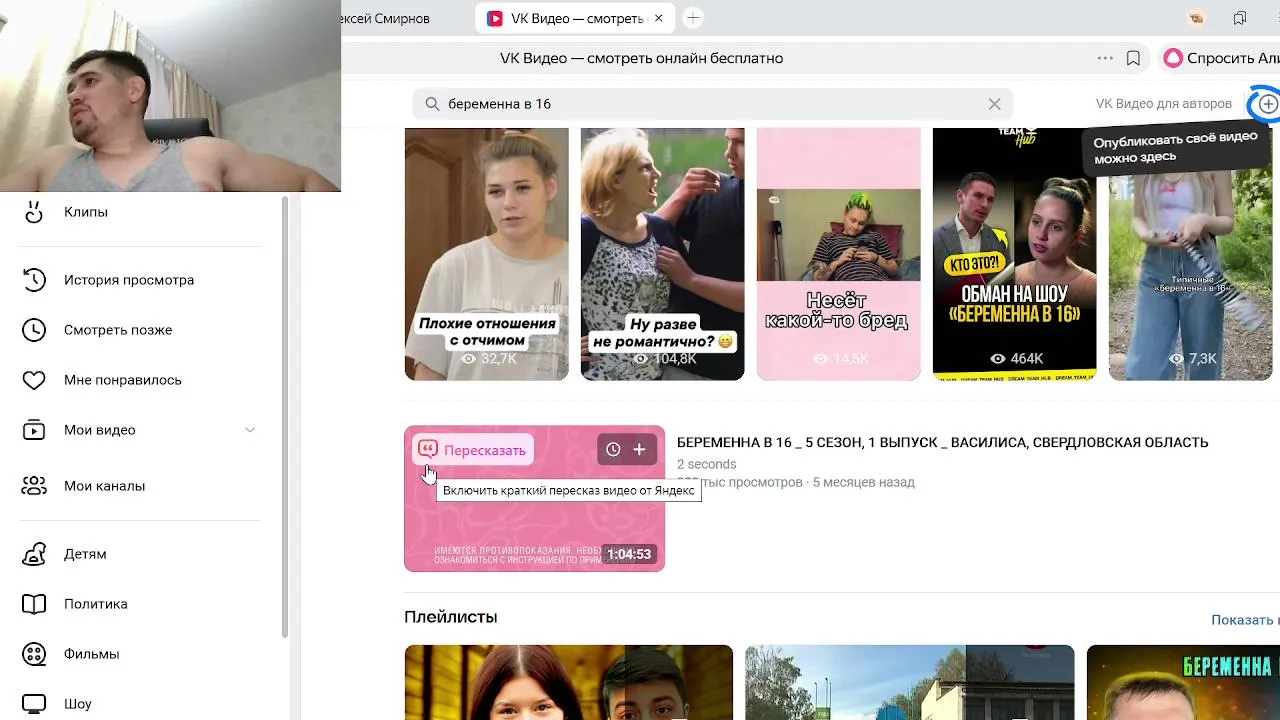Click the sidebar vertical scrollbar
The image size is (1280, 720).
click(x=285, y=416)
